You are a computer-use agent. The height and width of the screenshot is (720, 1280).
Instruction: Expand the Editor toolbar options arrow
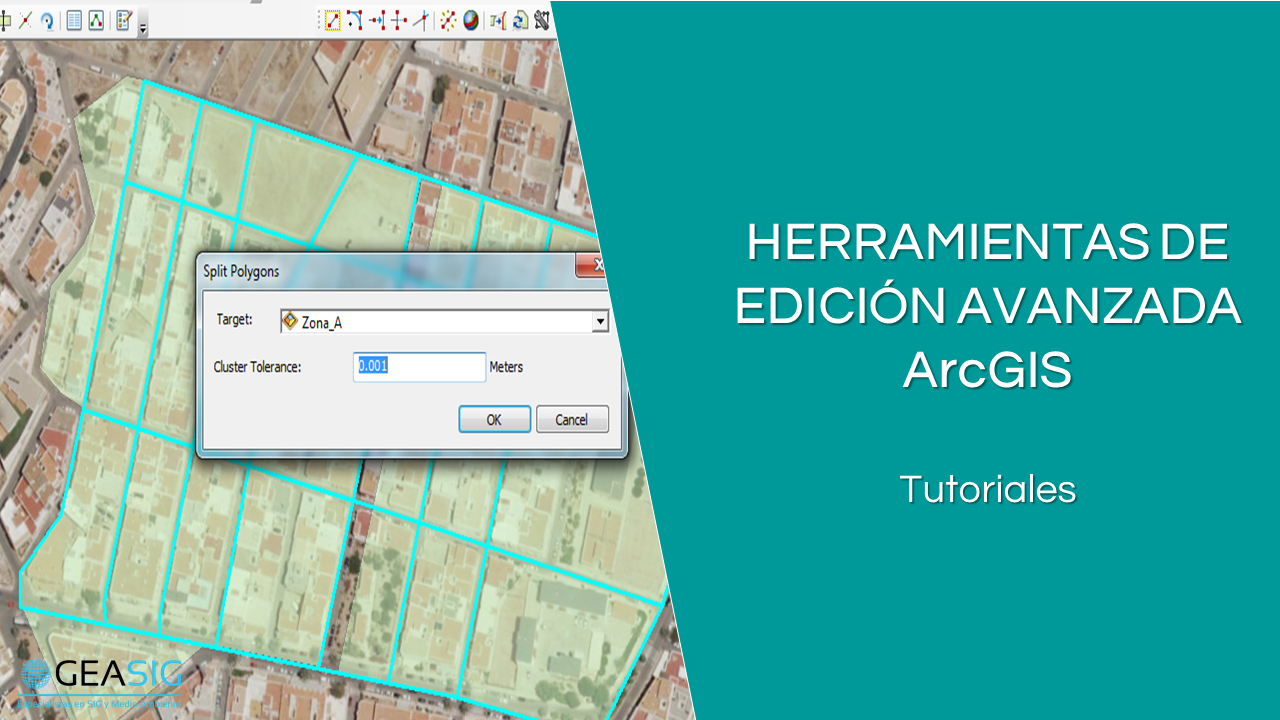point(143,28)
